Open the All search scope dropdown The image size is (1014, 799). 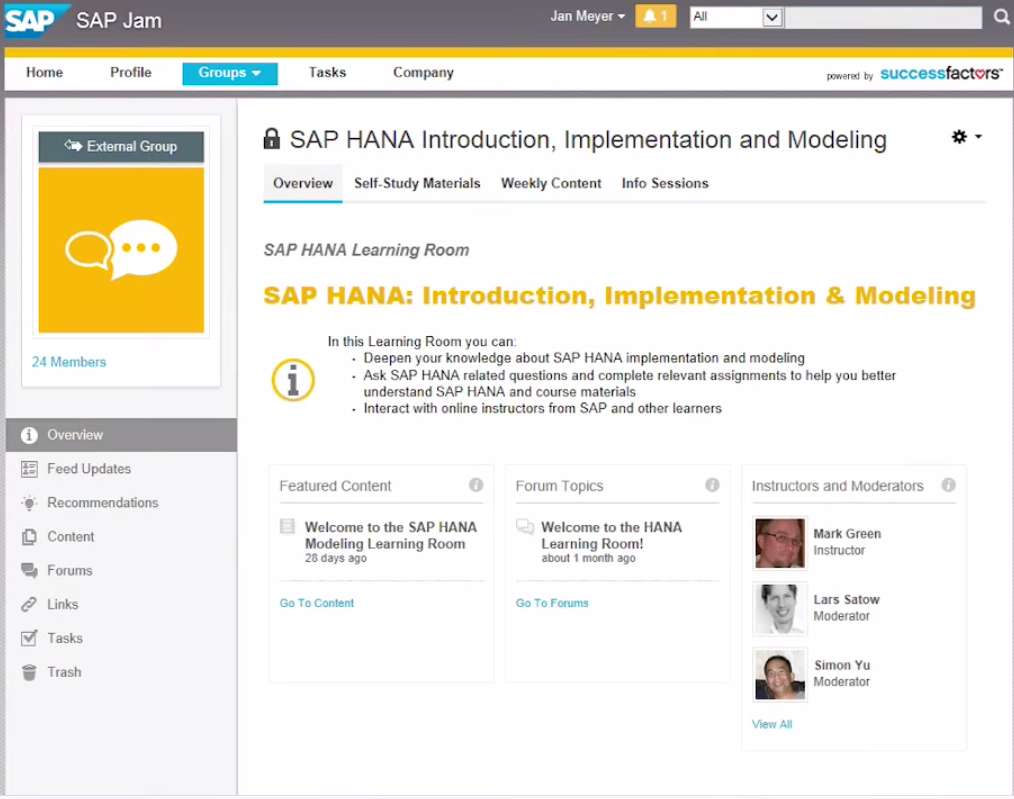click(737, 17)
